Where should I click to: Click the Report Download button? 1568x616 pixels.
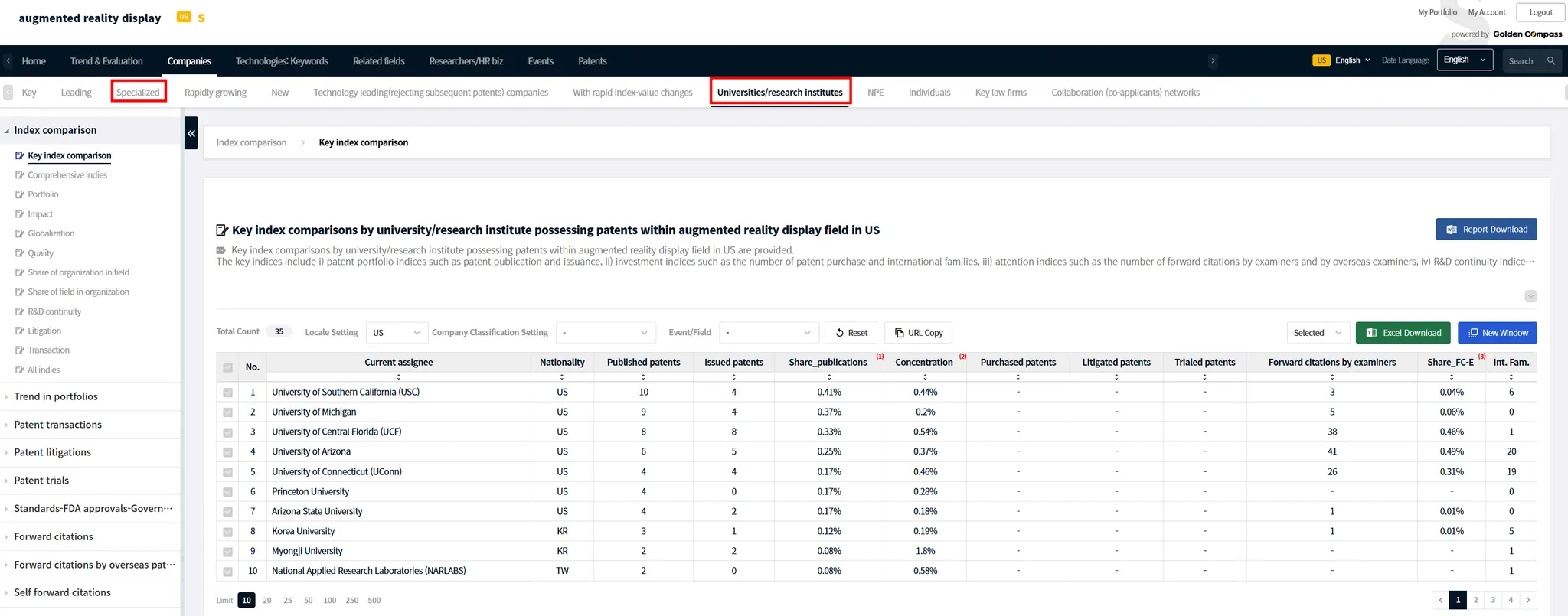coord(1486,230)
